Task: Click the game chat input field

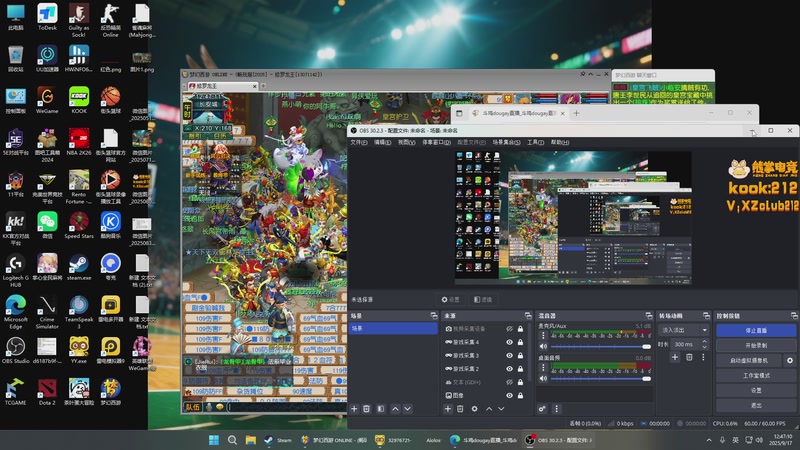Action: pos(287,407)
